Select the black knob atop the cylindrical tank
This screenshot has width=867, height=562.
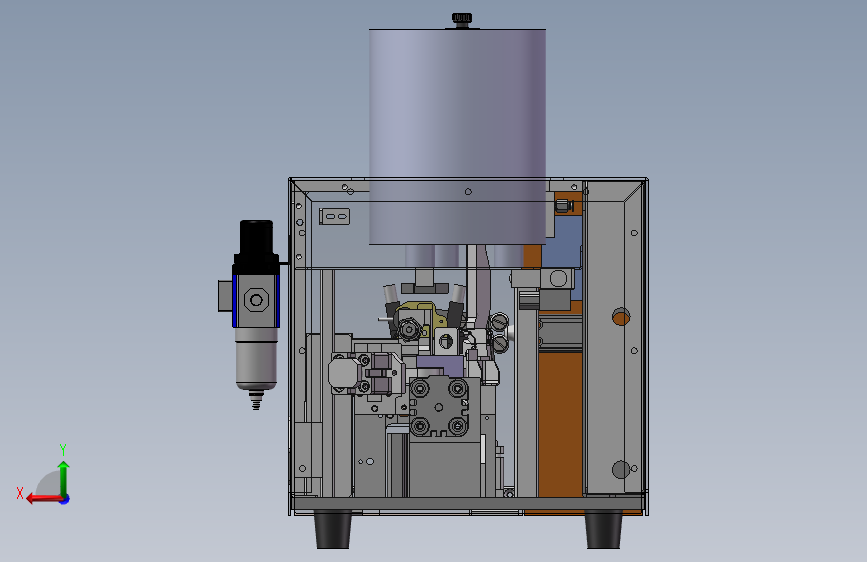[462, 20]
